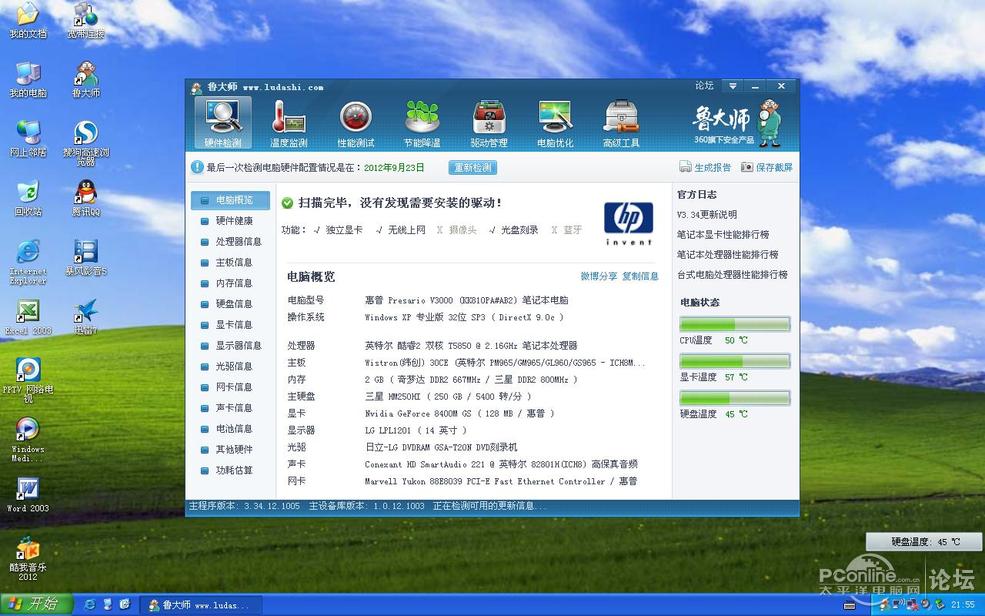The height and width of the screenshot is (616, 985).
Task: Open Excel 2003 desktop icon
Action: point(28,317)
